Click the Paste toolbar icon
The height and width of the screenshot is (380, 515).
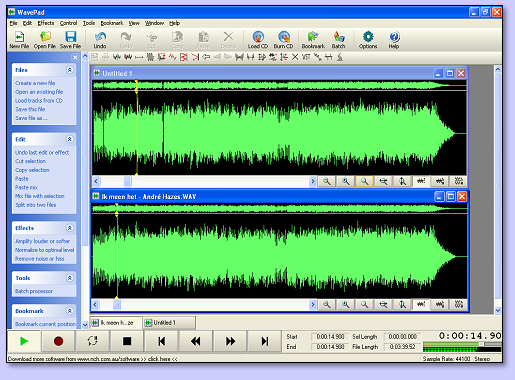203,40
